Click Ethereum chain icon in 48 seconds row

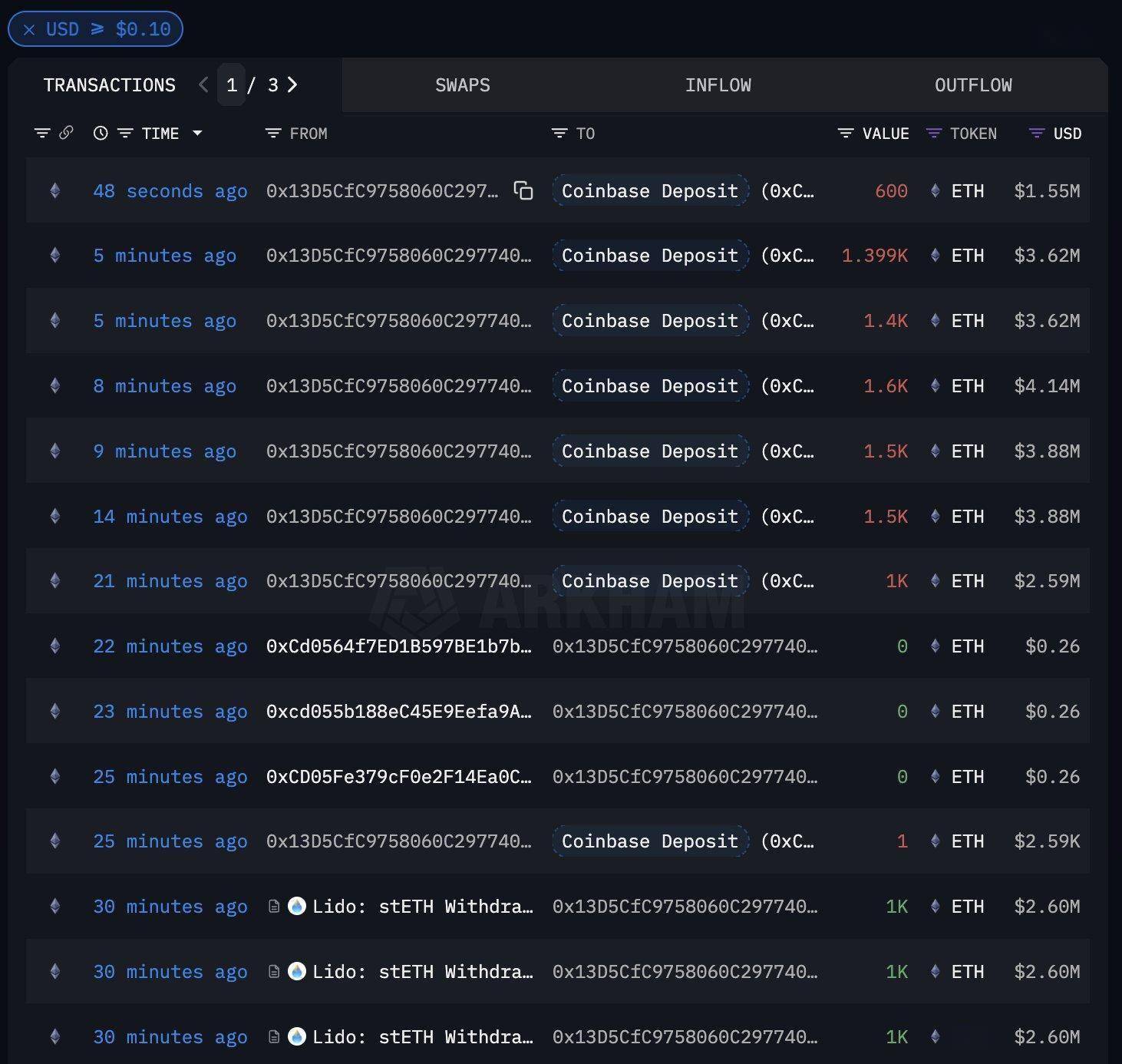(54, 190)
